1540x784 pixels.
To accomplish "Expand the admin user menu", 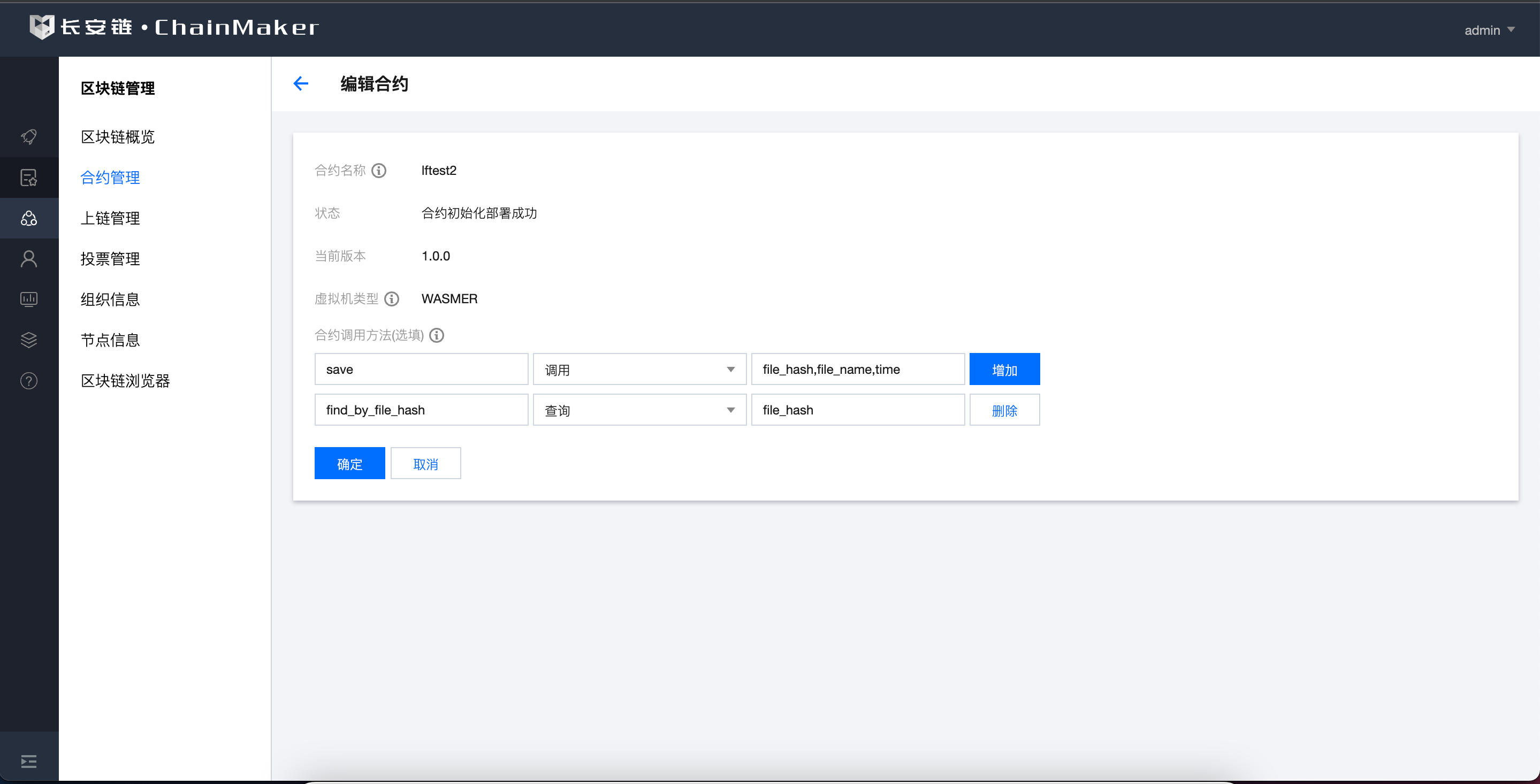I will click(1489, 30).
